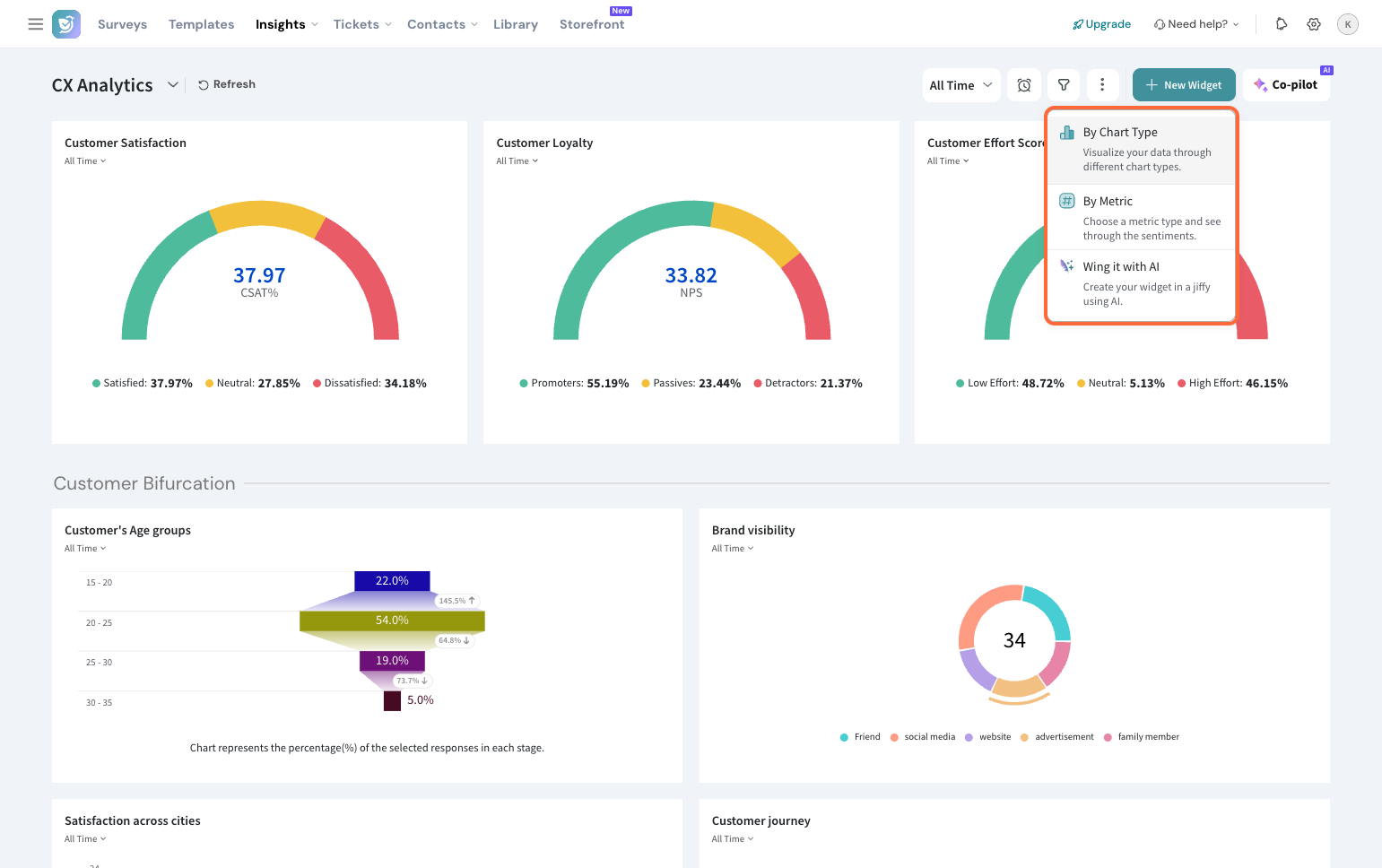Expand the CX Analytics dashboard switcher chevron

173,85
